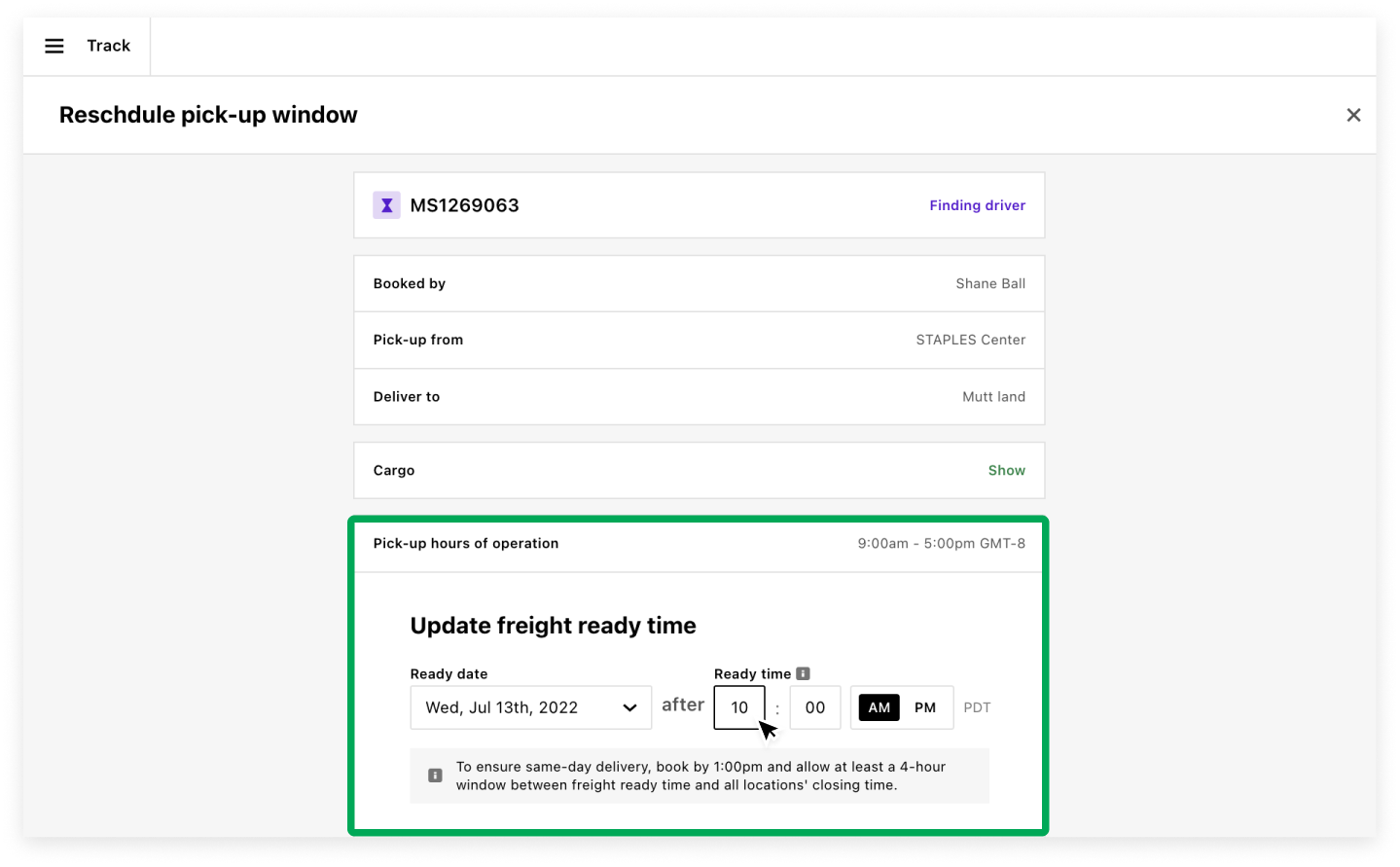Click the hour input field showing 10
The image size is (1400, 867).
(x=739, y=707)
